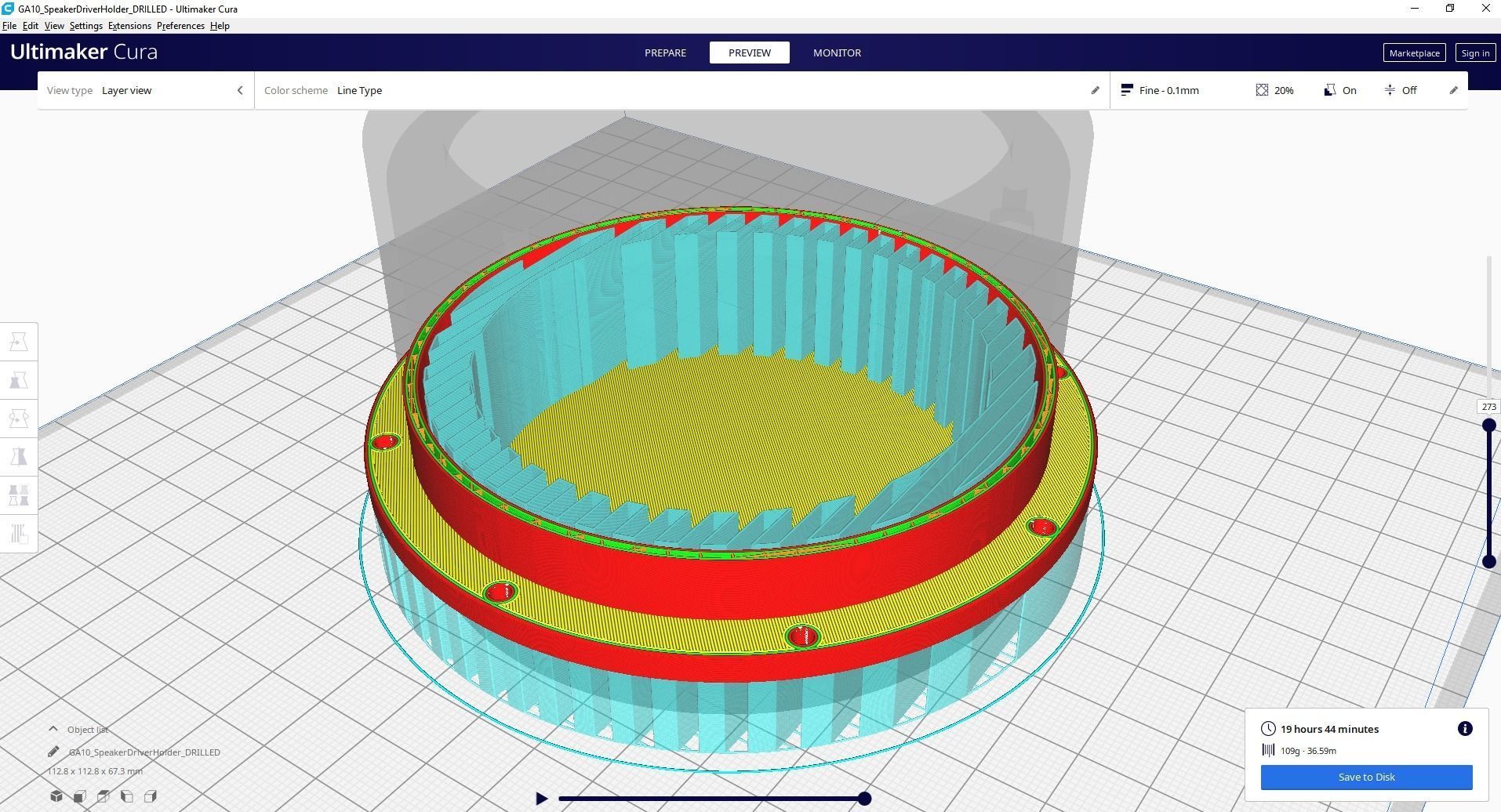Viewport: 1501px width, 812px height.
Task: Open the Extensions menu
Action: coord(129,26)
